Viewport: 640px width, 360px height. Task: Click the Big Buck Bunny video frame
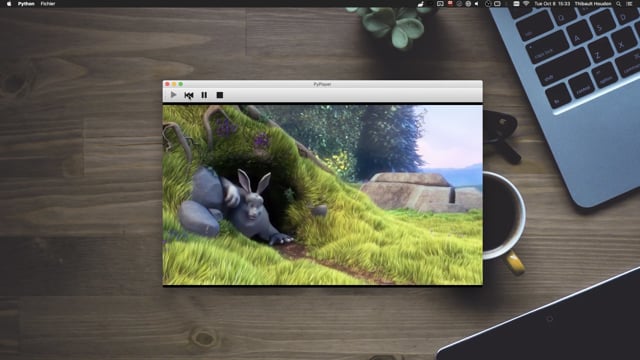pos(322,195)
